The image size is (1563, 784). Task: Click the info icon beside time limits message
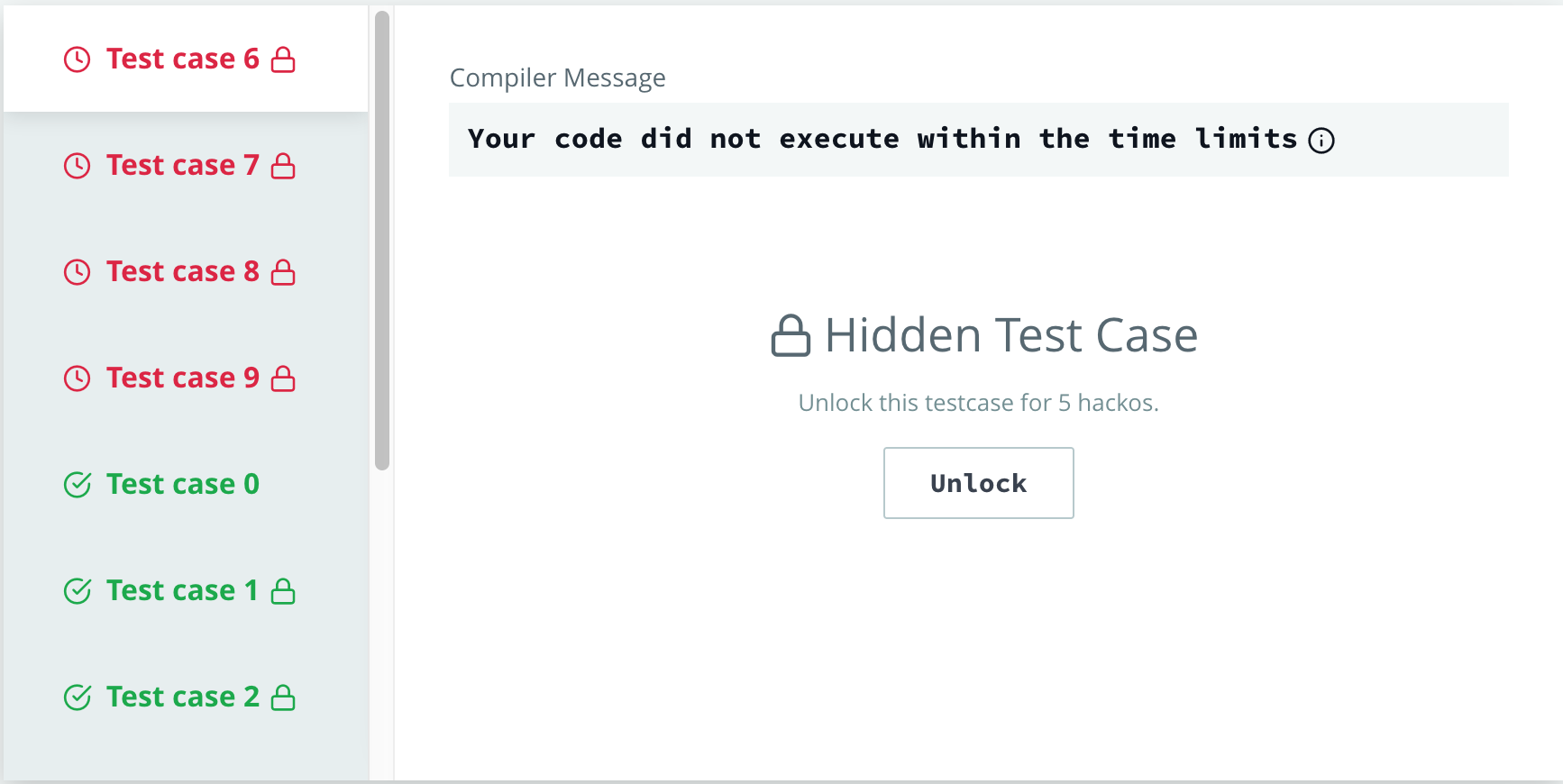[1321, 141]
